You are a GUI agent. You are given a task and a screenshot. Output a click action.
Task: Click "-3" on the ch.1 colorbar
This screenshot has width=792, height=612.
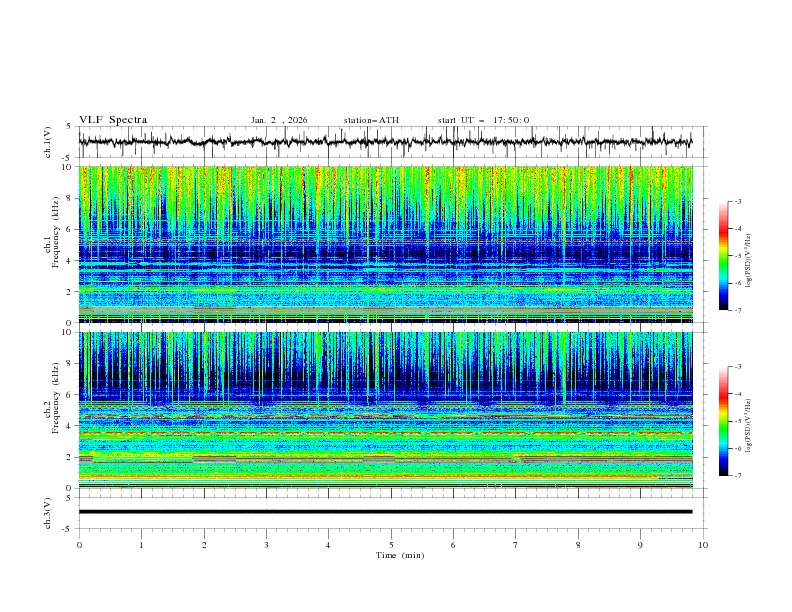pyautogui.click(x=737, y=201)
